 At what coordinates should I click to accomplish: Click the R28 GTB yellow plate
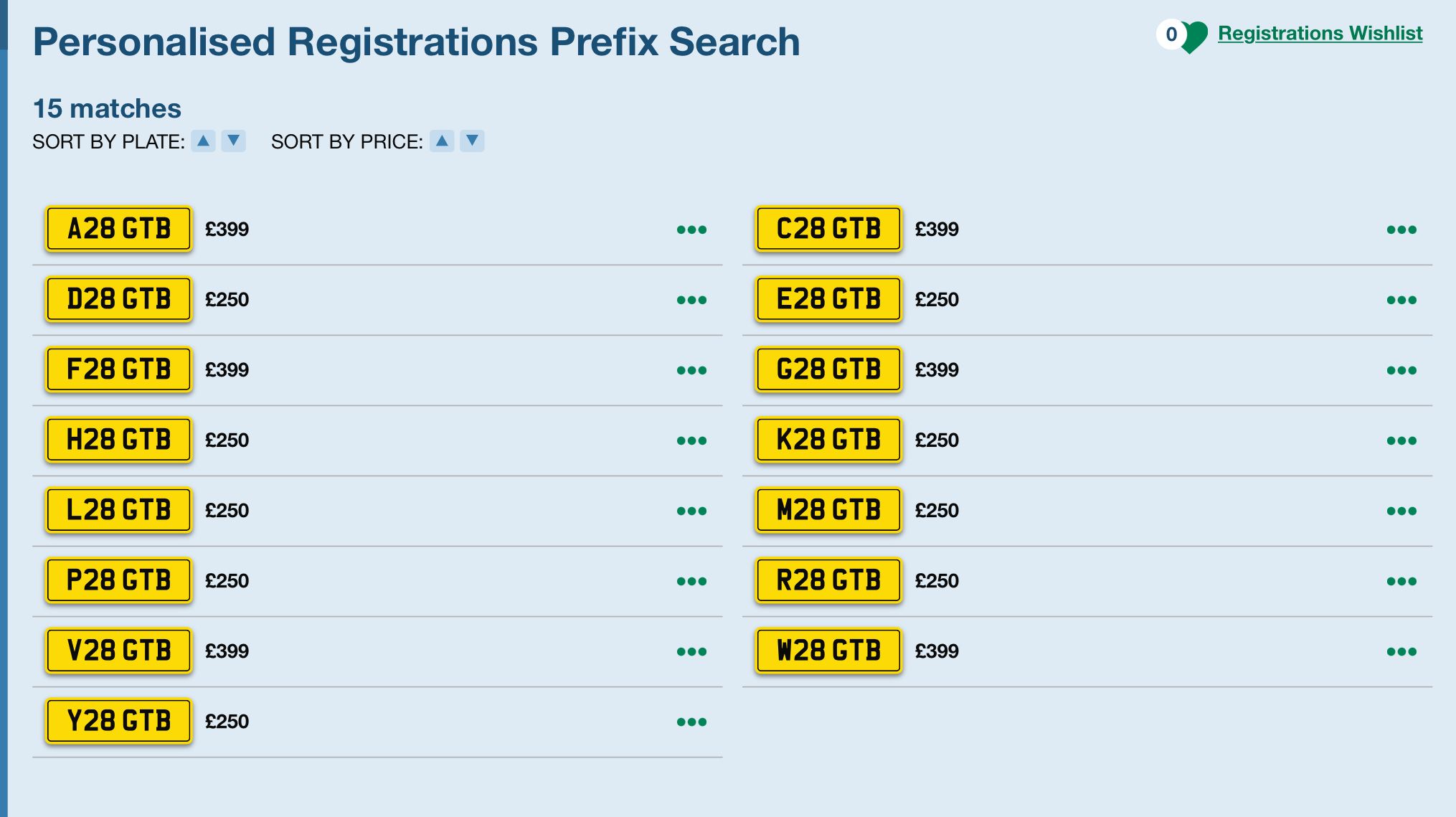tap(828, 580)
